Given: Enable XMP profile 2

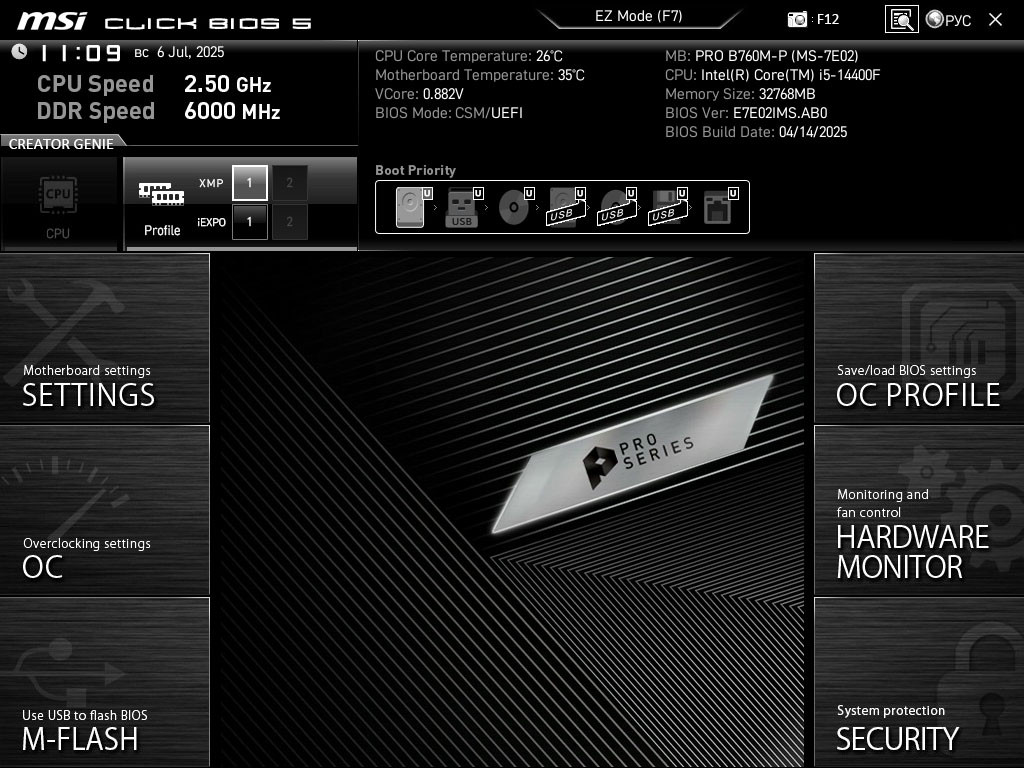Looking at the screenshot, I should pos(289,183).
